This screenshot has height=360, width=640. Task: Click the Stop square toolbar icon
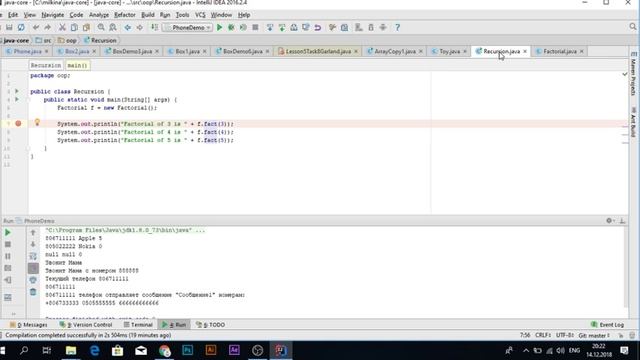tap(255, 27)
